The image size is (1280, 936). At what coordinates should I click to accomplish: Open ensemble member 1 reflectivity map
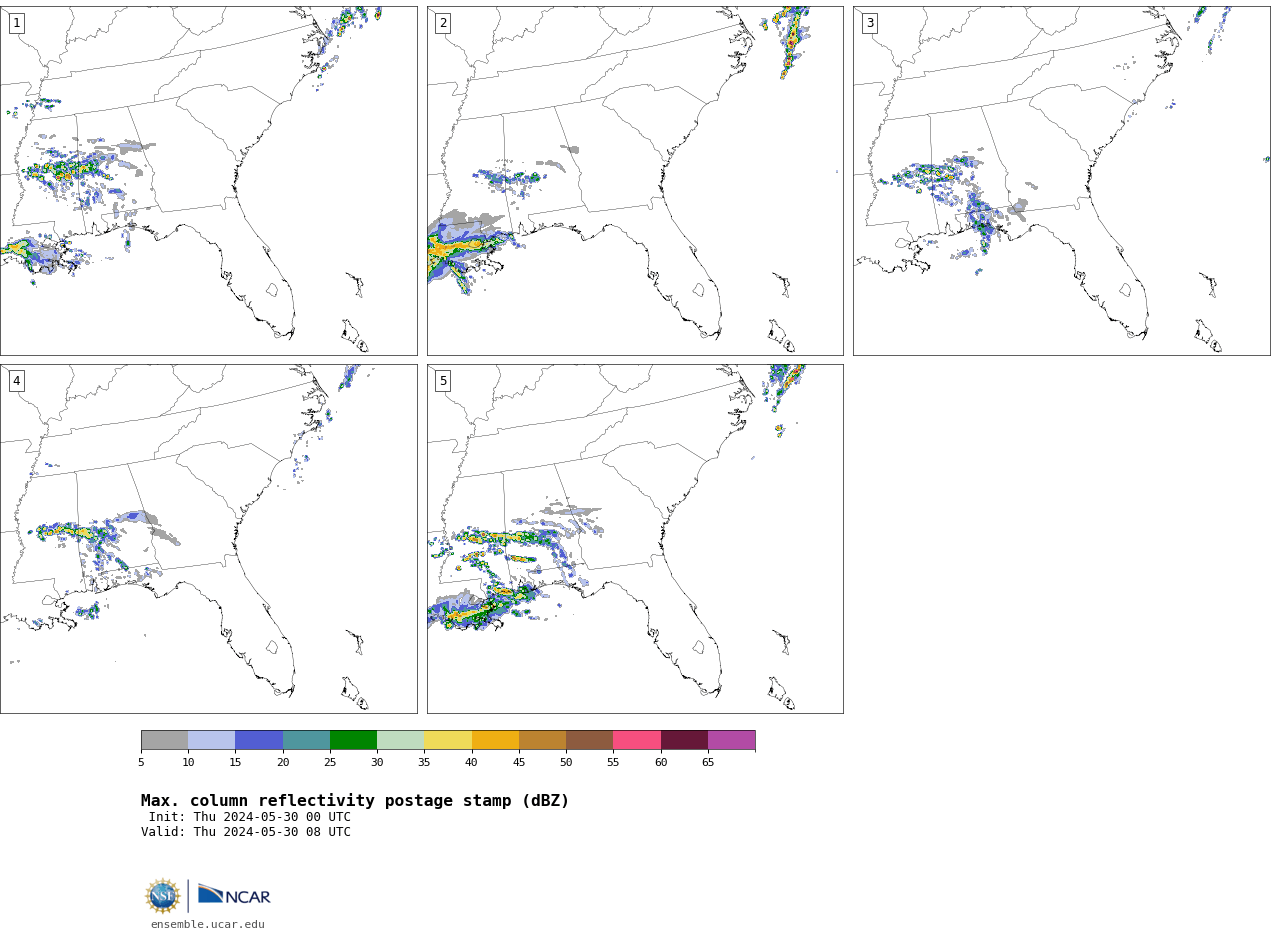[x=208, y=181]
